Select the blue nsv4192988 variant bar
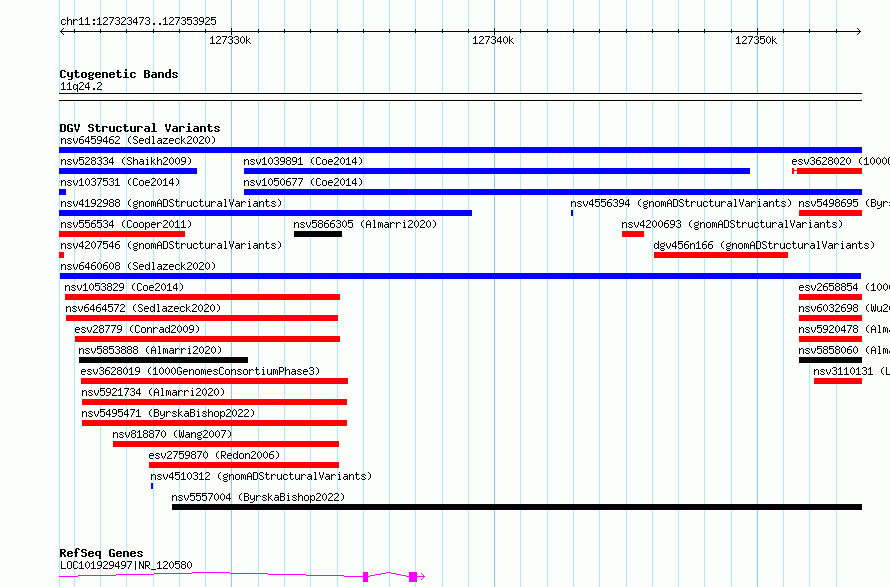This screenshot has width=890, height=587. coord(266,213)
